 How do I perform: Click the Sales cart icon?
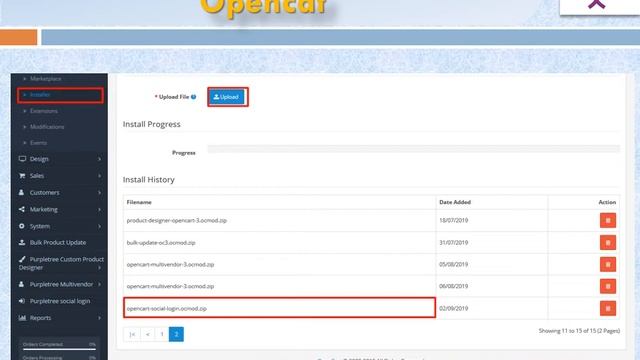[x=22, y=176]
